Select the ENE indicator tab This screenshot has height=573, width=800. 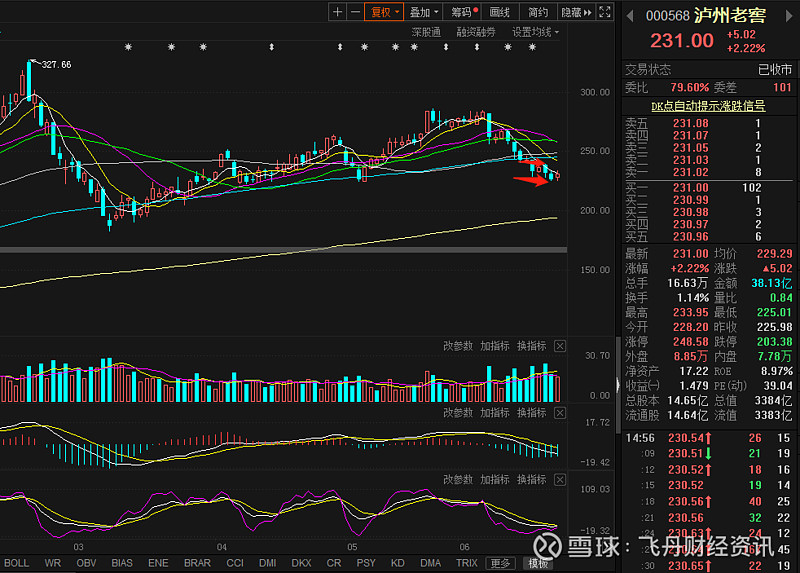[158, 563]
